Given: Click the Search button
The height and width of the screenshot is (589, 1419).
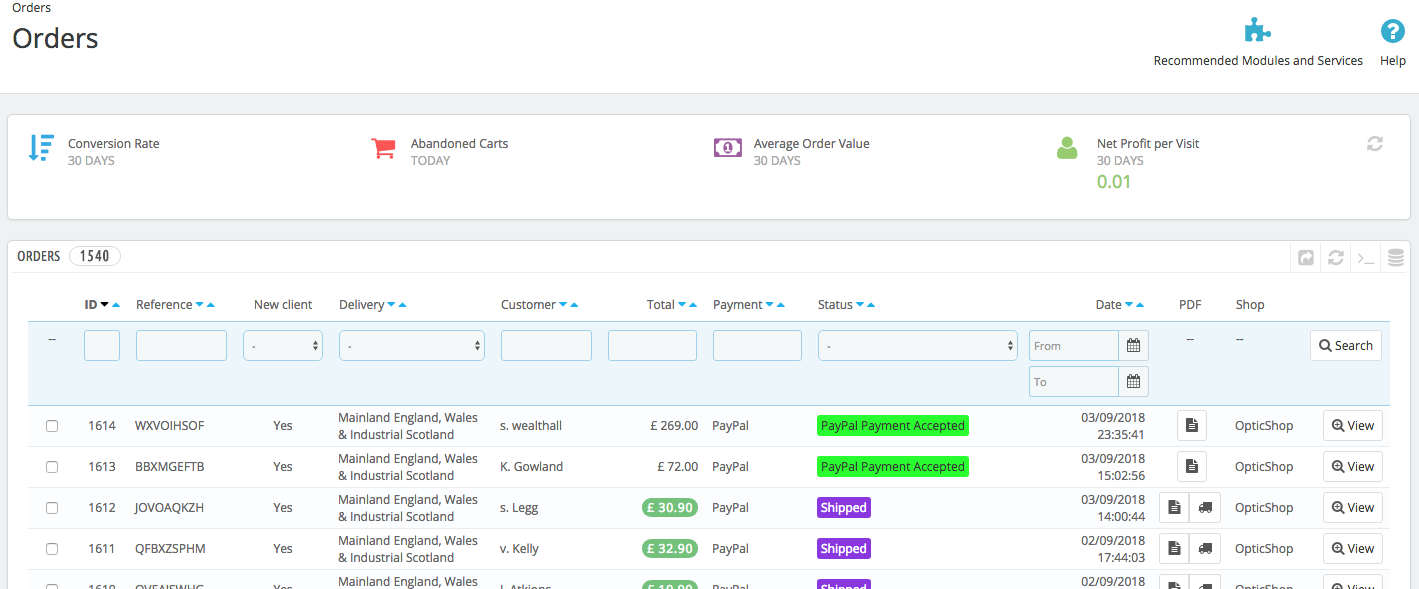Looking at the screenshot, I should (x=1346, y=346).
